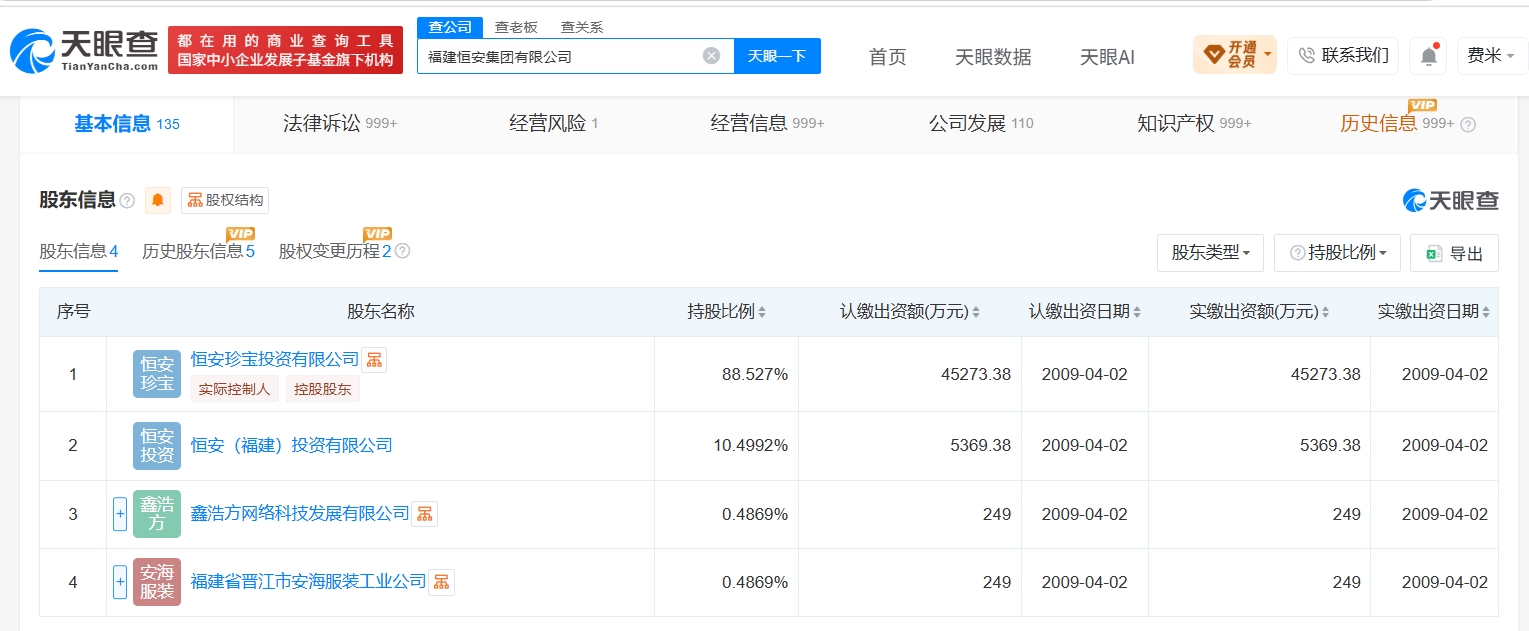Open the notification bell in the header

click(1429, 56)
